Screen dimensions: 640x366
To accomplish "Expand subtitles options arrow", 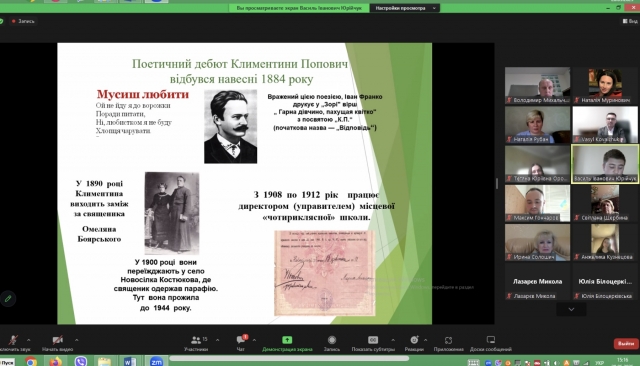I will point(393,340).
